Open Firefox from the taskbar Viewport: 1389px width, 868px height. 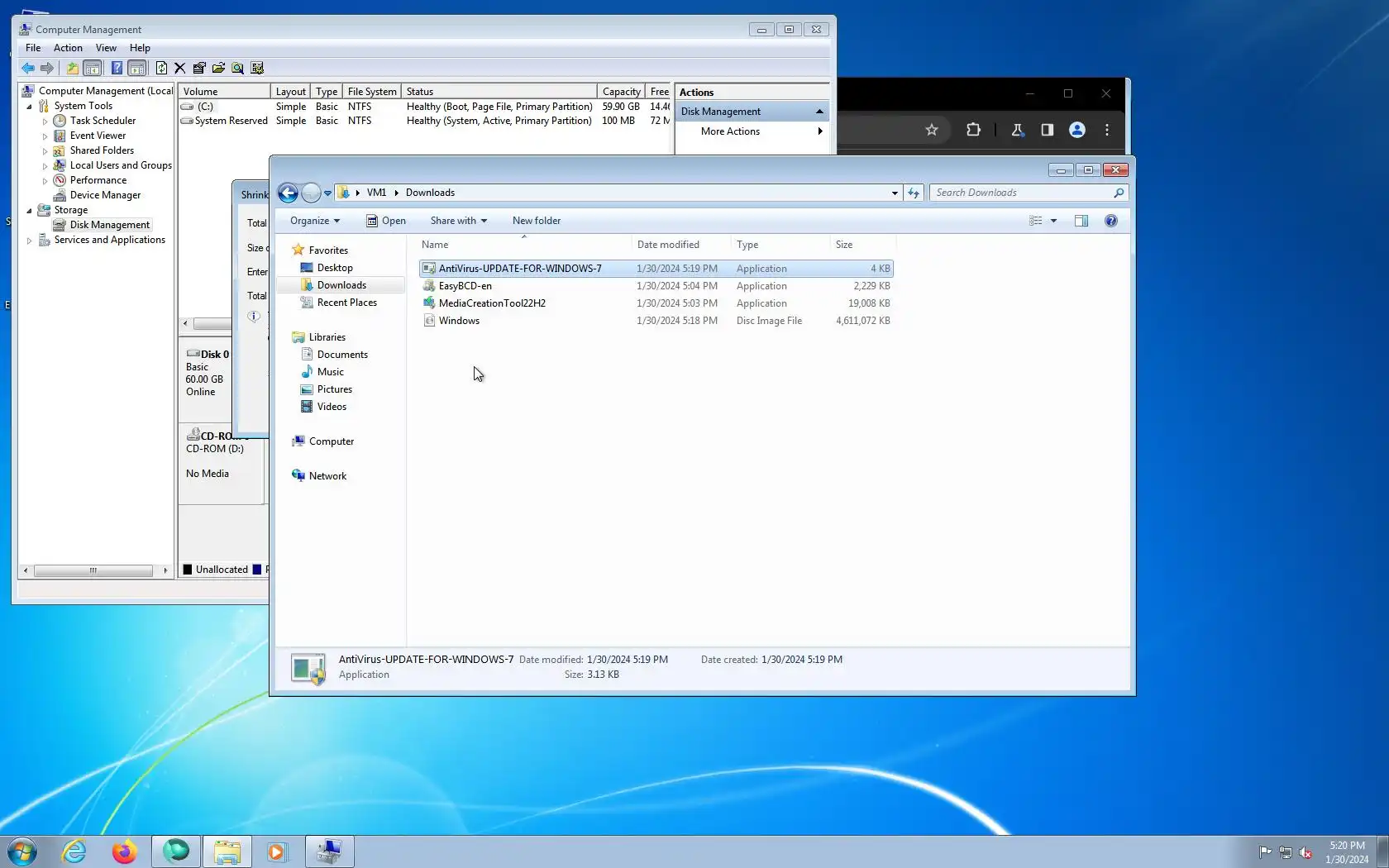(x=124, y=851)
